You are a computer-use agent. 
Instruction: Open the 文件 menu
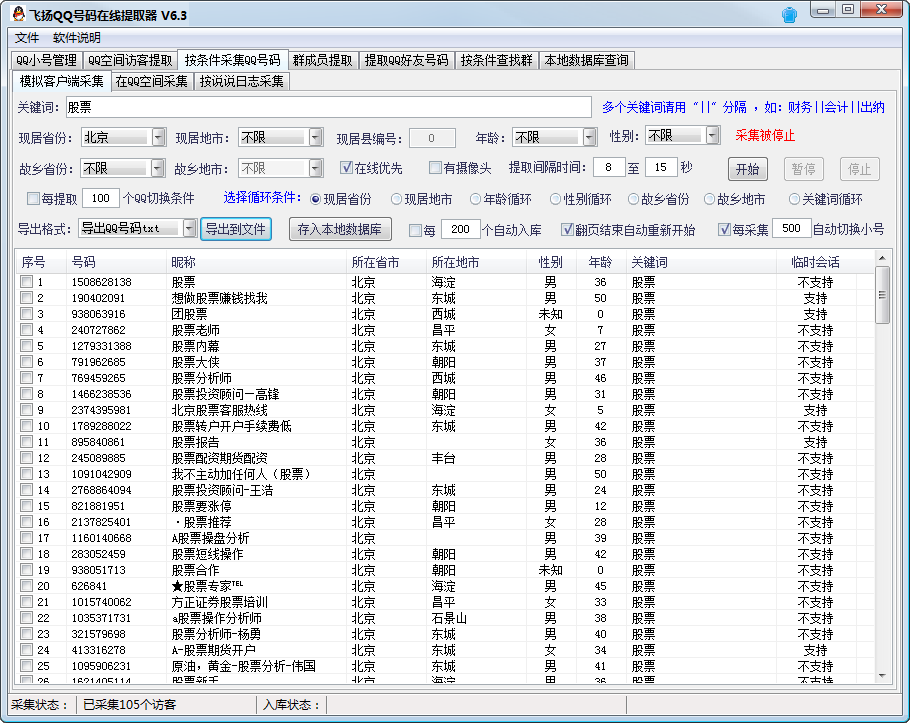tap(27, 37)
